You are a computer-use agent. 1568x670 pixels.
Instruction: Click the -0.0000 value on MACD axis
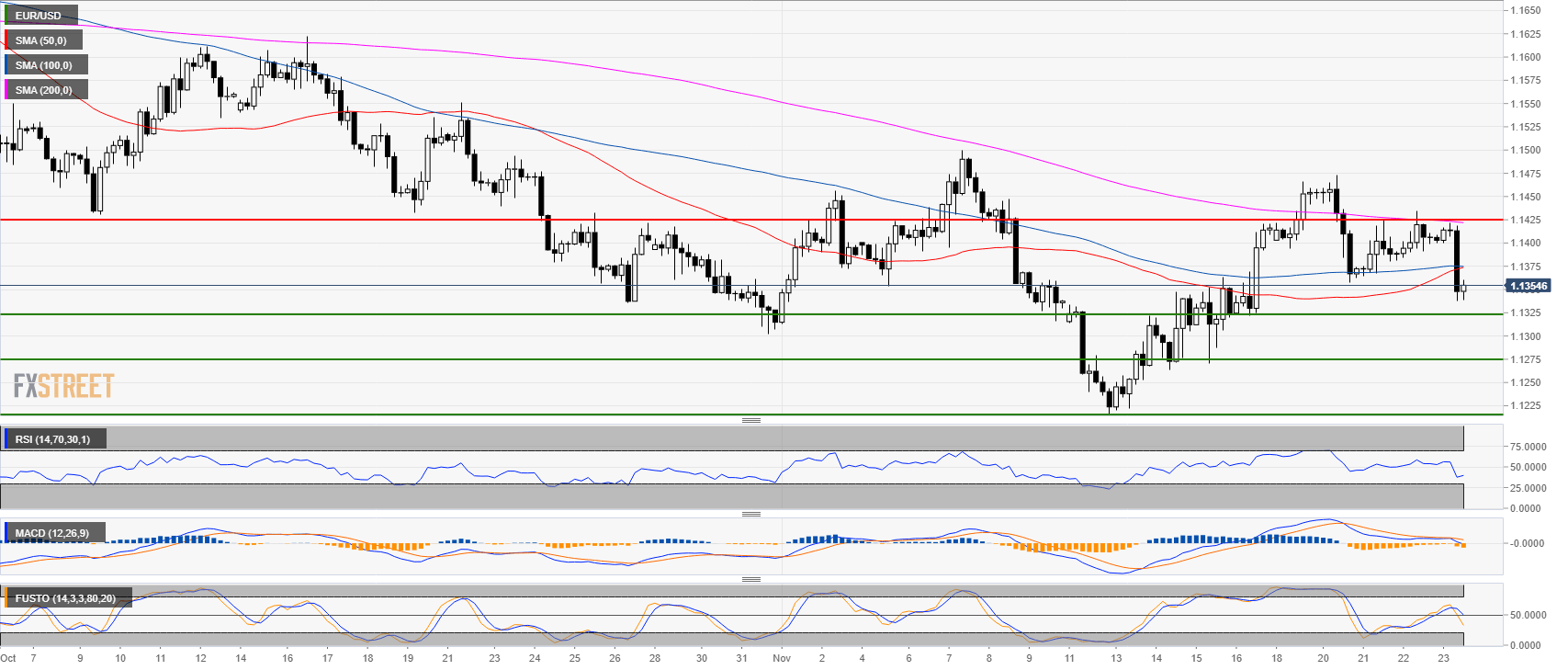coord(1528,543)
